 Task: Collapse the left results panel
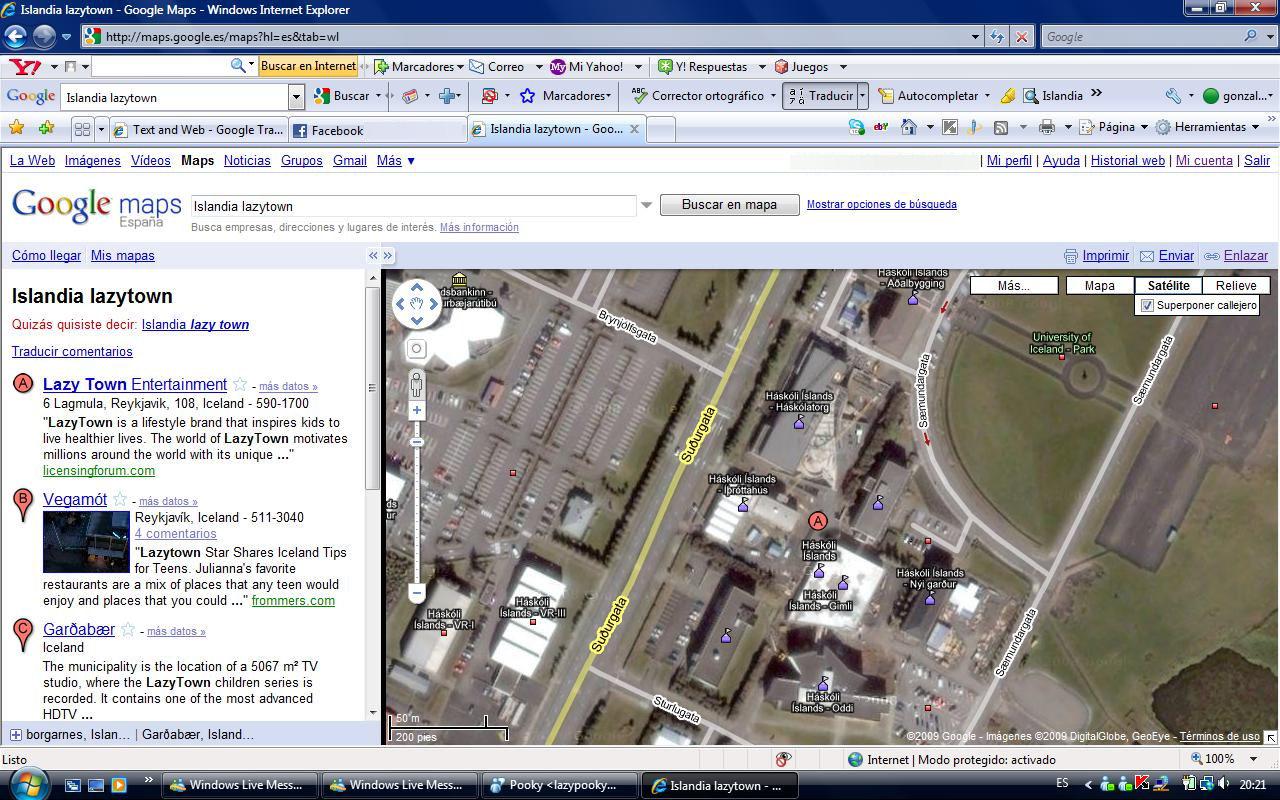click(373, 256)
